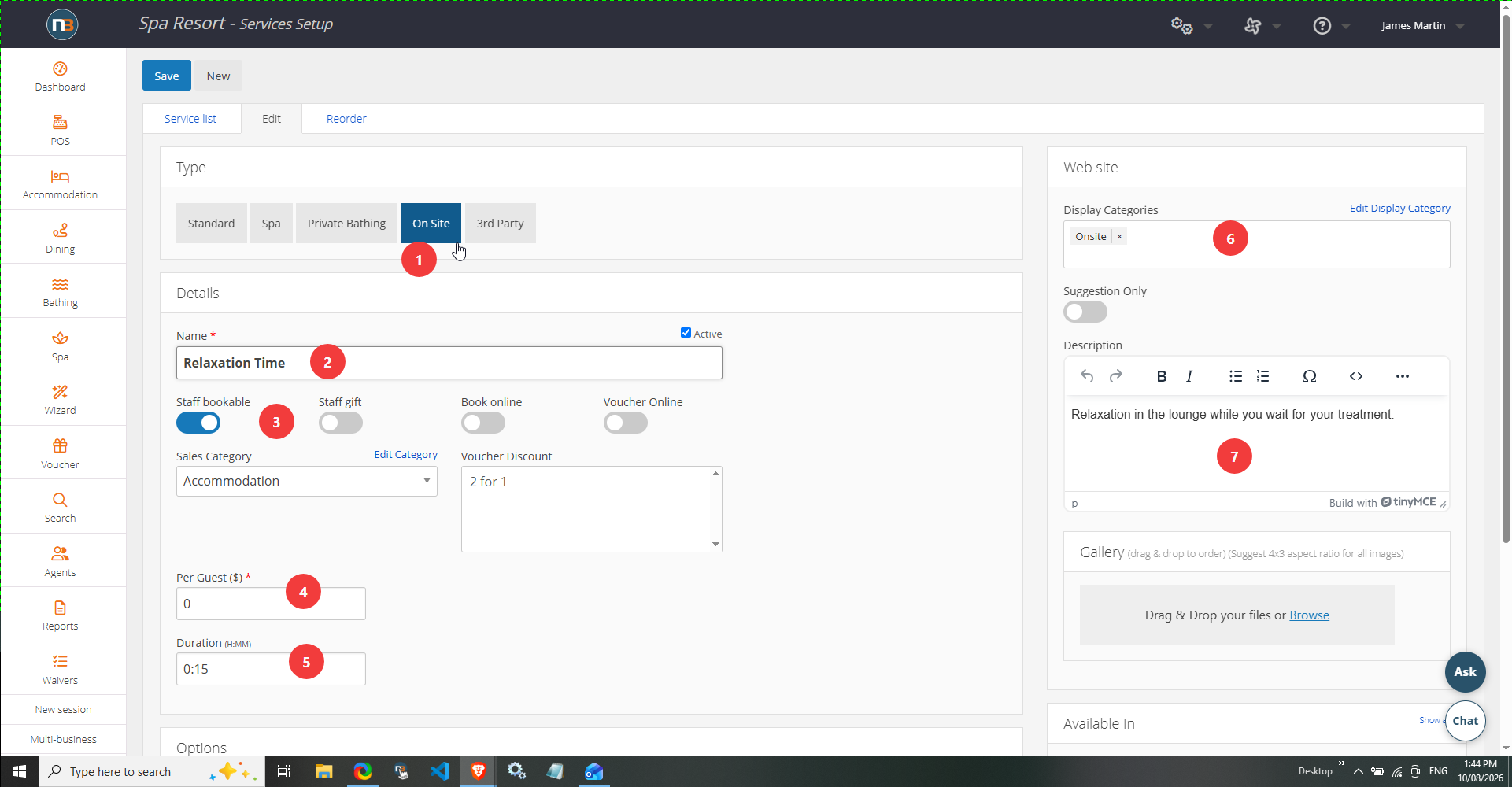Viewport: 1512px width, 787px height.
Task: Enable Suggestion Only switch
Action: pos(1085,312)
